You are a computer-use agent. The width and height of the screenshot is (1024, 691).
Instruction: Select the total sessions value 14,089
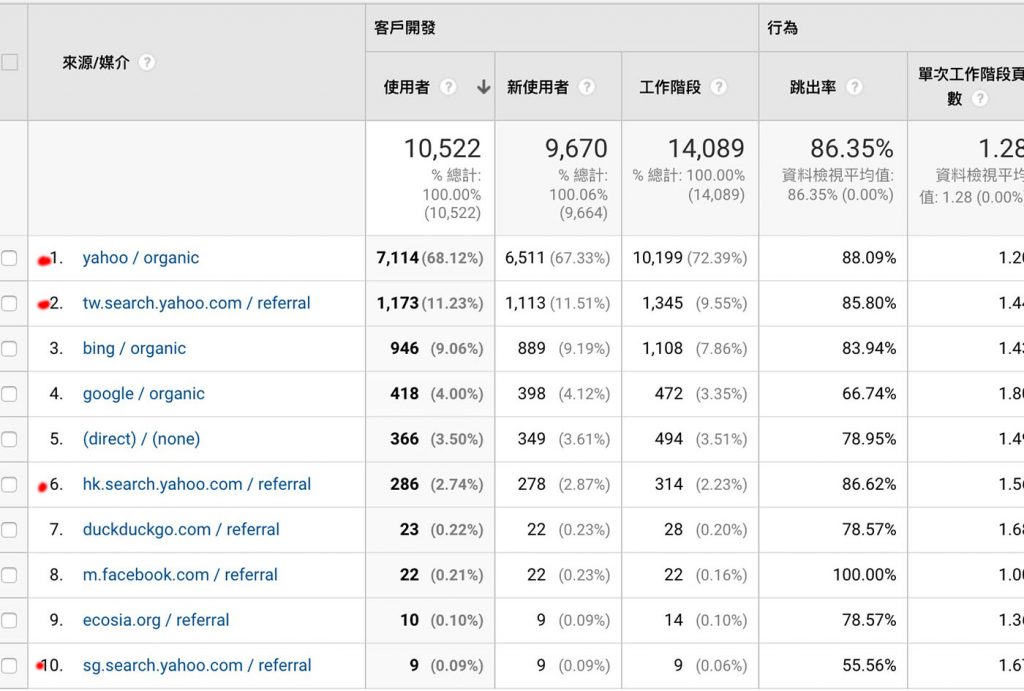tap(706, 148)
